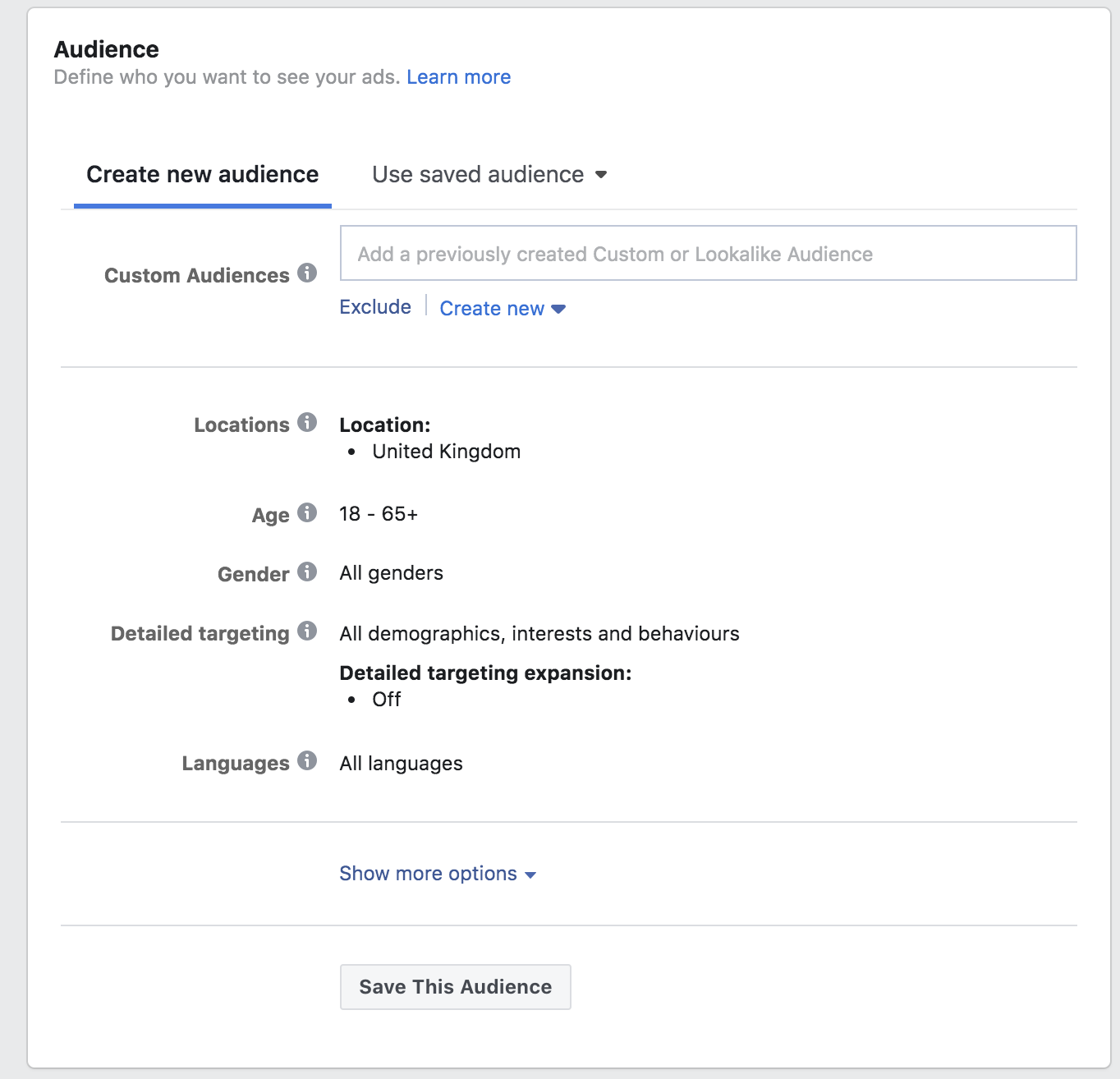Click the Languages field label
Viewport: 1120px width, 1079px height.
236,764
